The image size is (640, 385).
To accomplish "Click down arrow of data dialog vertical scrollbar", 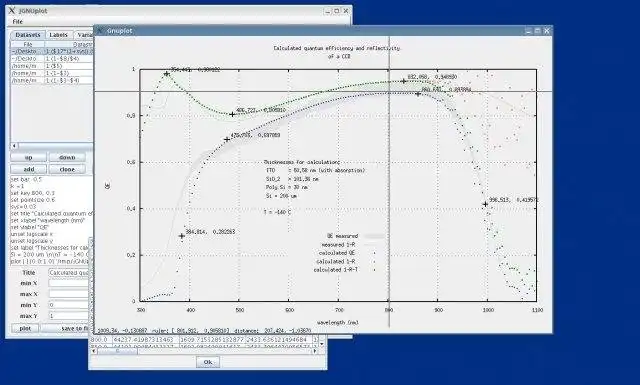I will click(x=322, y=344).
